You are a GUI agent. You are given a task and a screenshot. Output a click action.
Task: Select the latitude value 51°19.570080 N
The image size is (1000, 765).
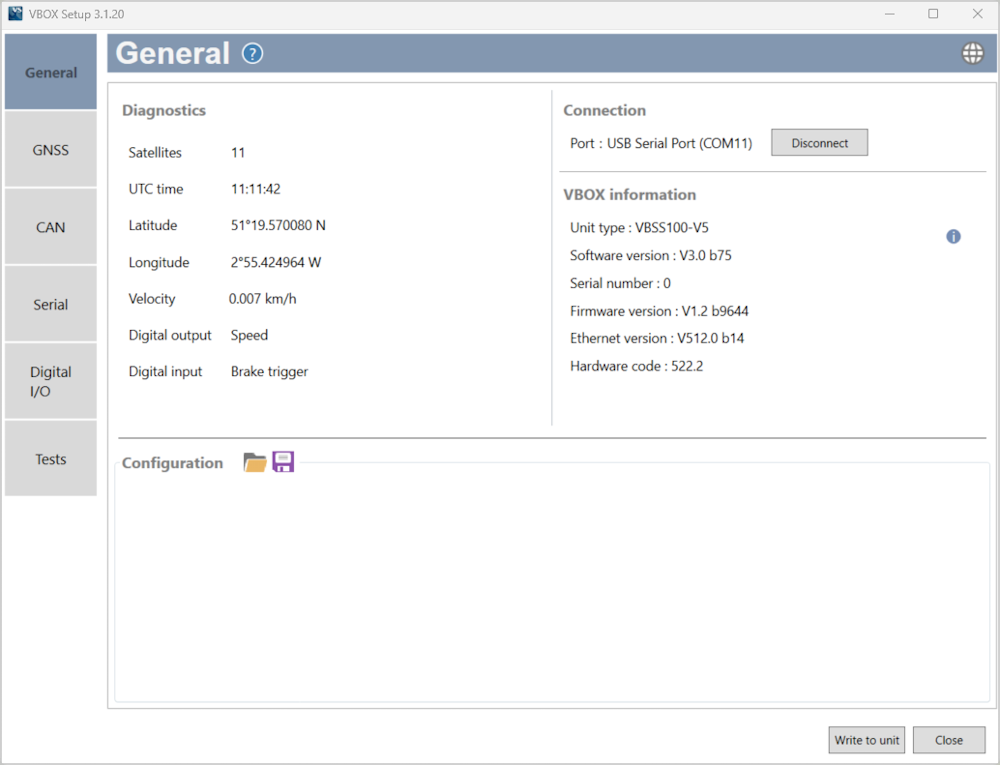pyautogui.click(x=278, y=225)
